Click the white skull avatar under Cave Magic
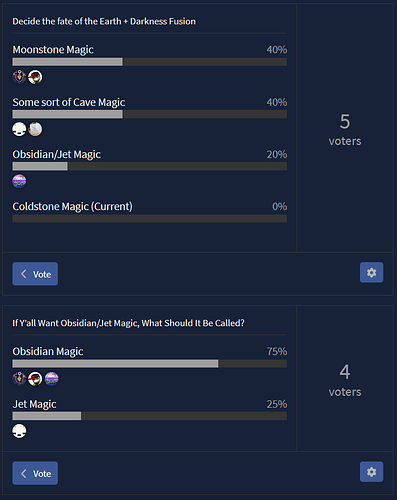This screenshot has width=397, height=500. tap(19, 129)
